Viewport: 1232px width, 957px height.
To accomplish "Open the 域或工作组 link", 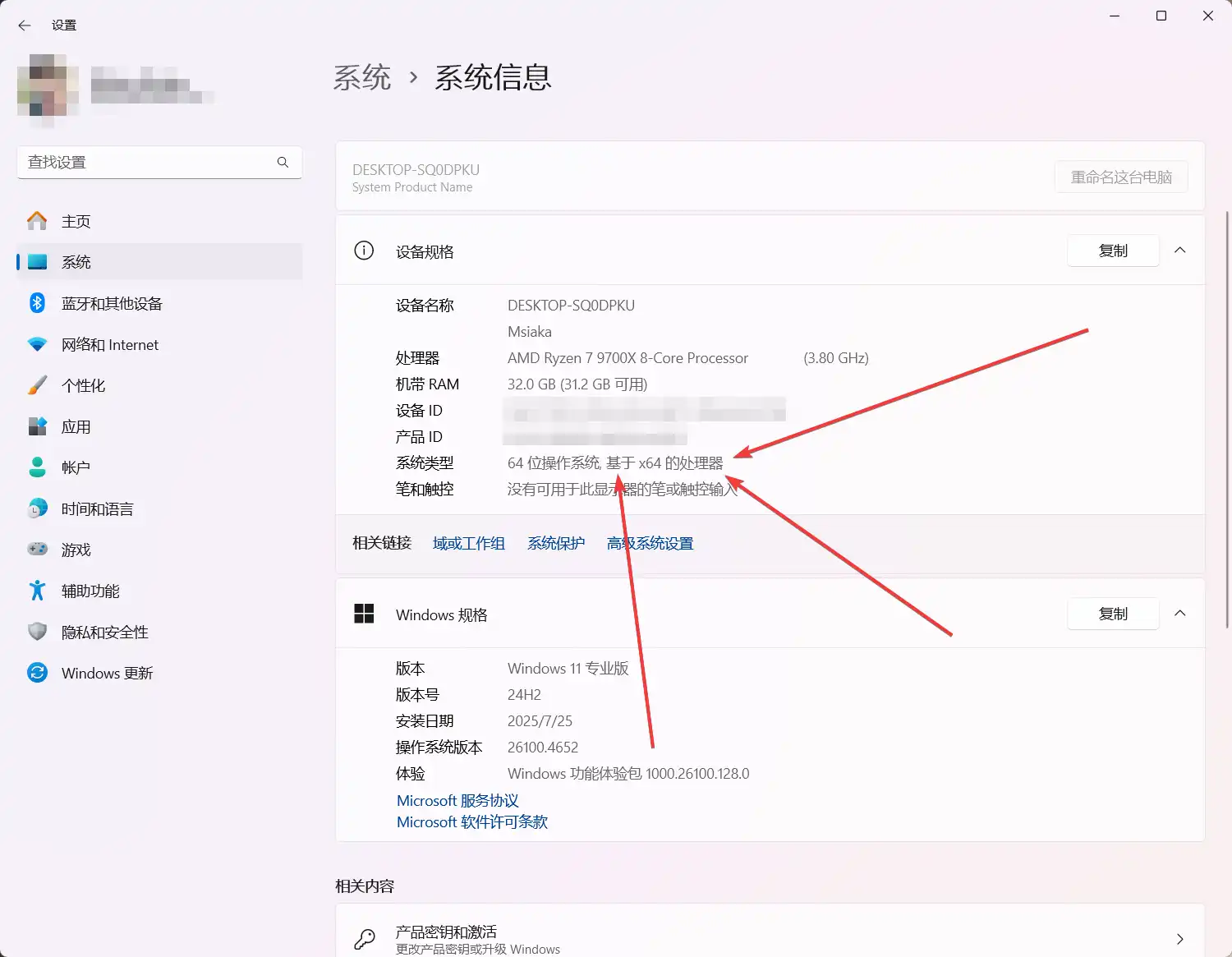I will point(469,543).
